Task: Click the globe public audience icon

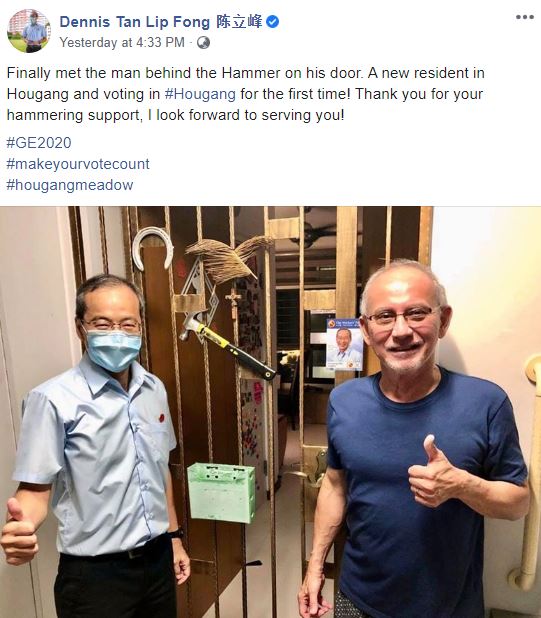Action: (x=203, y=42)
